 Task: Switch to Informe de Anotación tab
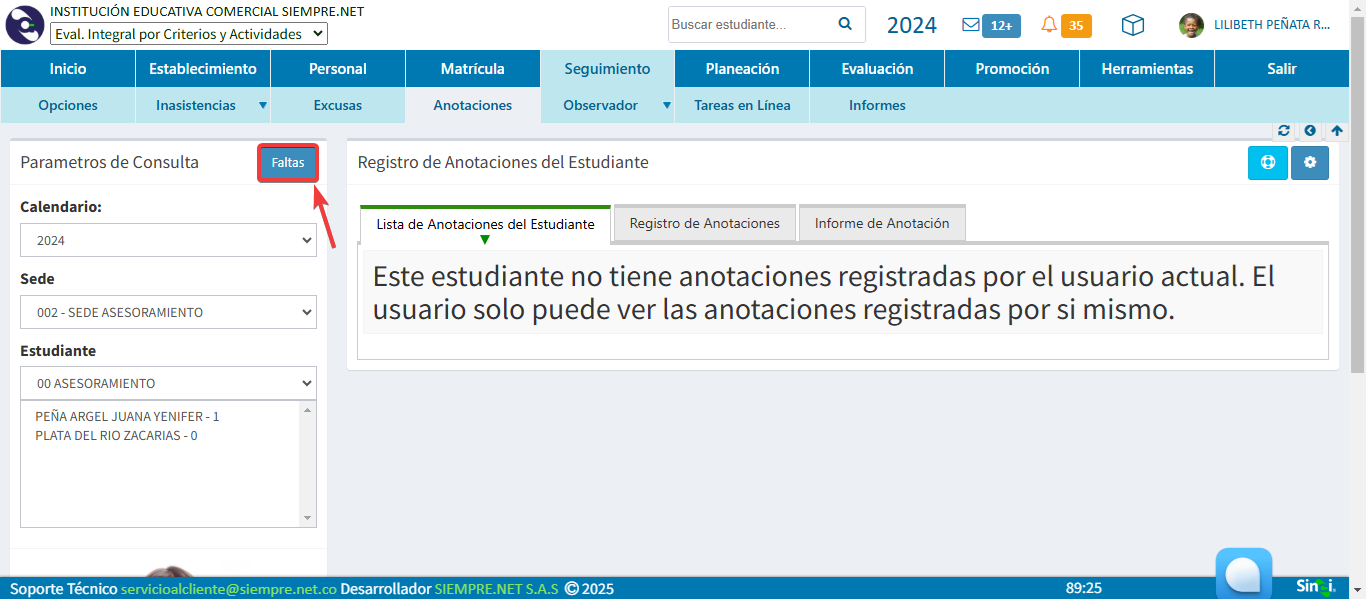[x=882, y=223]
